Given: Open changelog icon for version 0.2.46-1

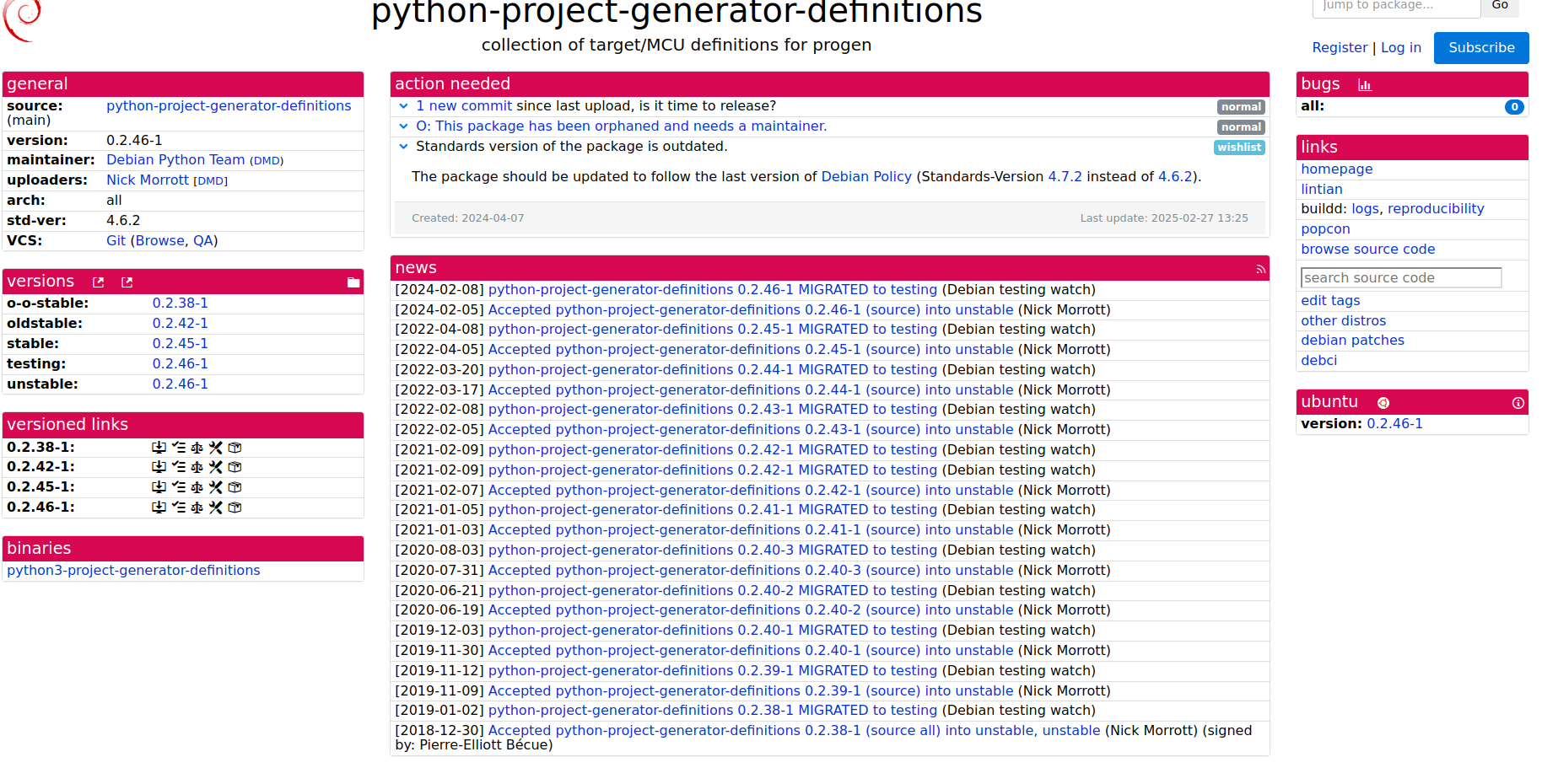Looking at the screenshot, I should (178, 507).
